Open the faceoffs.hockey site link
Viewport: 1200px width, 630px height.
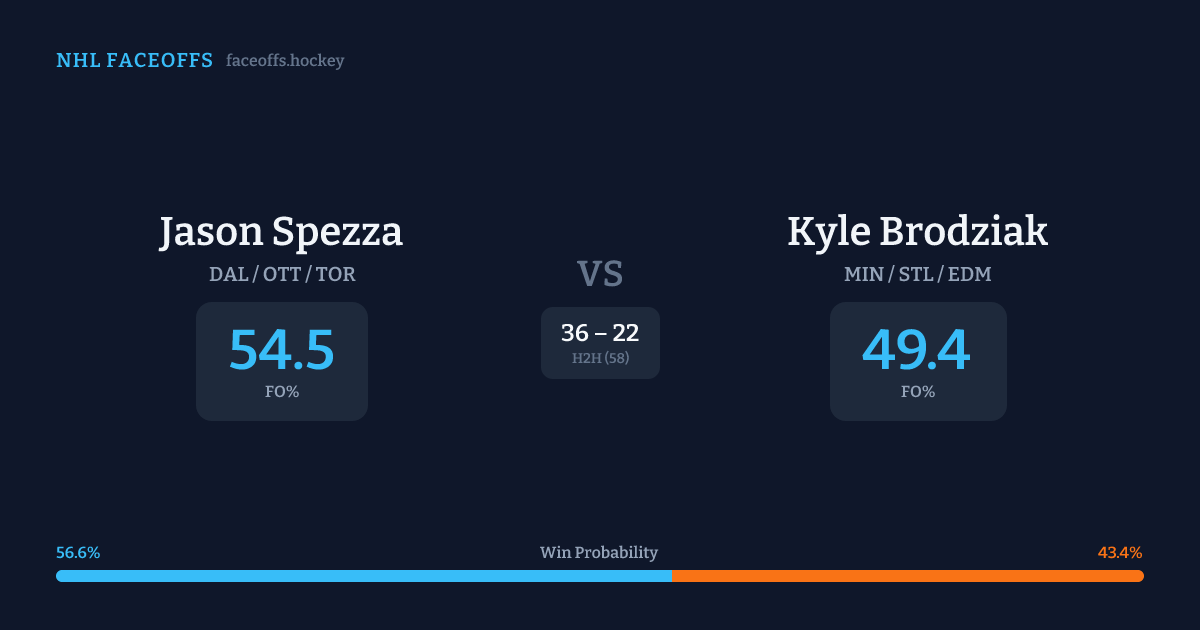coord(285,61)
